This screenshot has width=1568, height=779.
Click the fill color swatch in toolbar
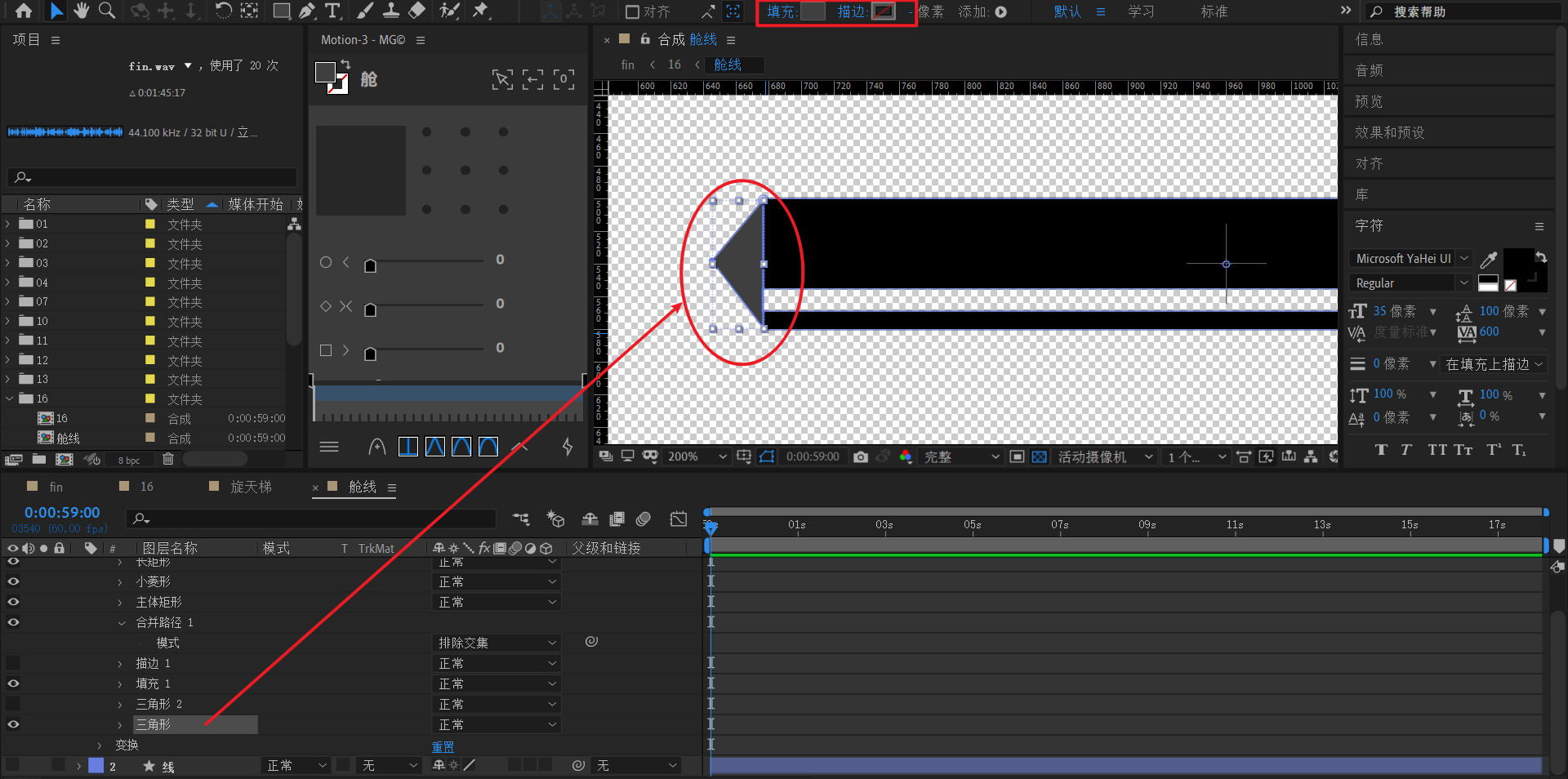[x=813, y=11]
